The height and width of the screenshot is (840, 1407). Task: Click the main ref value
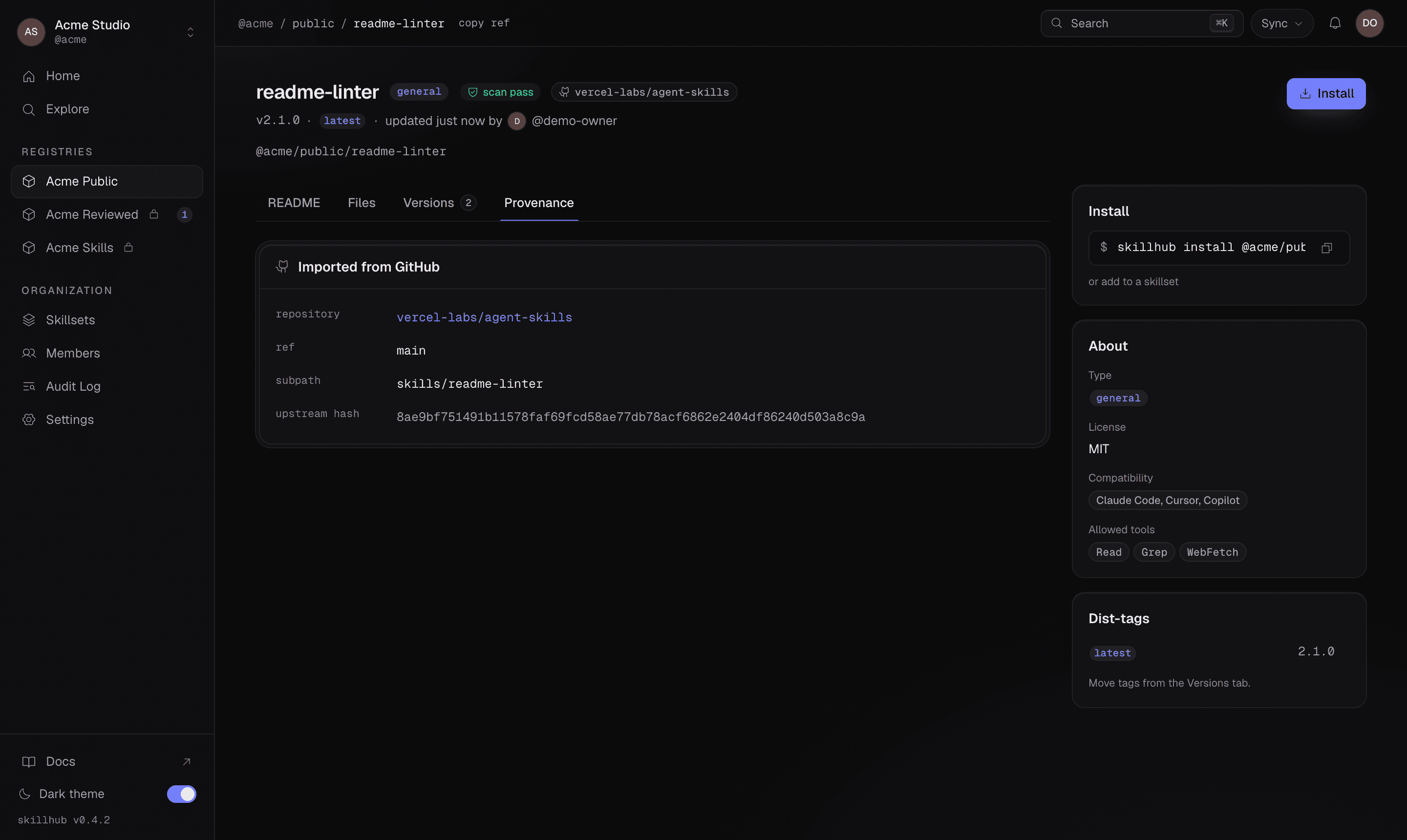(410, 351)
